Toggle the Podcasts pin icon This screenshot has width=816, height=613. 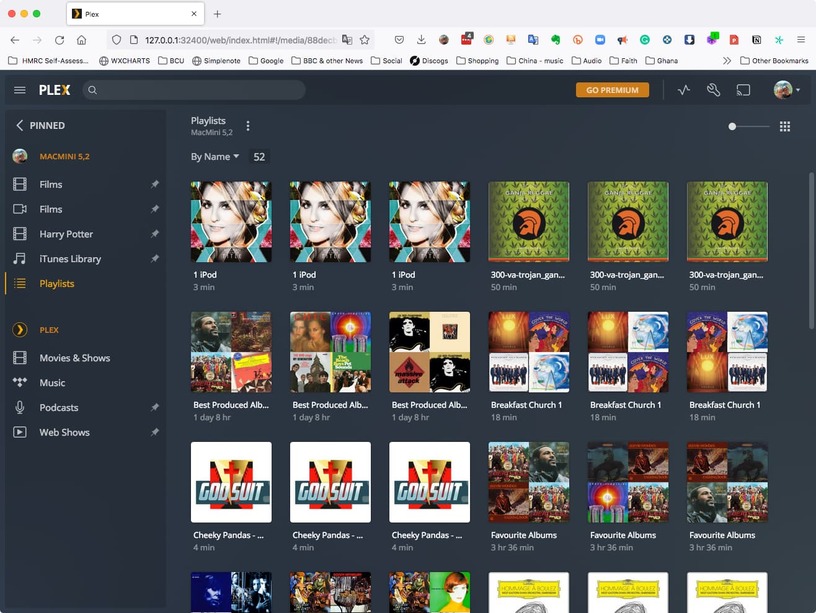coord(155,407)
